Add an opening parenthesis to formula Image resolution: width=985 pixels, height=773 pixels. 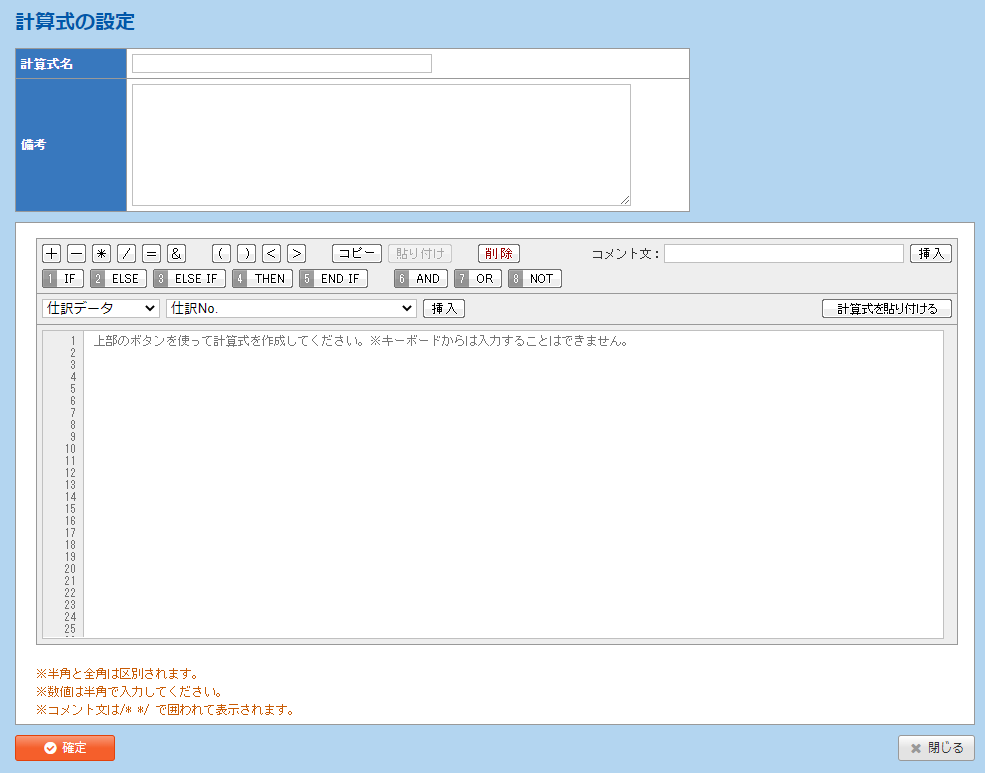coord(221,253)
